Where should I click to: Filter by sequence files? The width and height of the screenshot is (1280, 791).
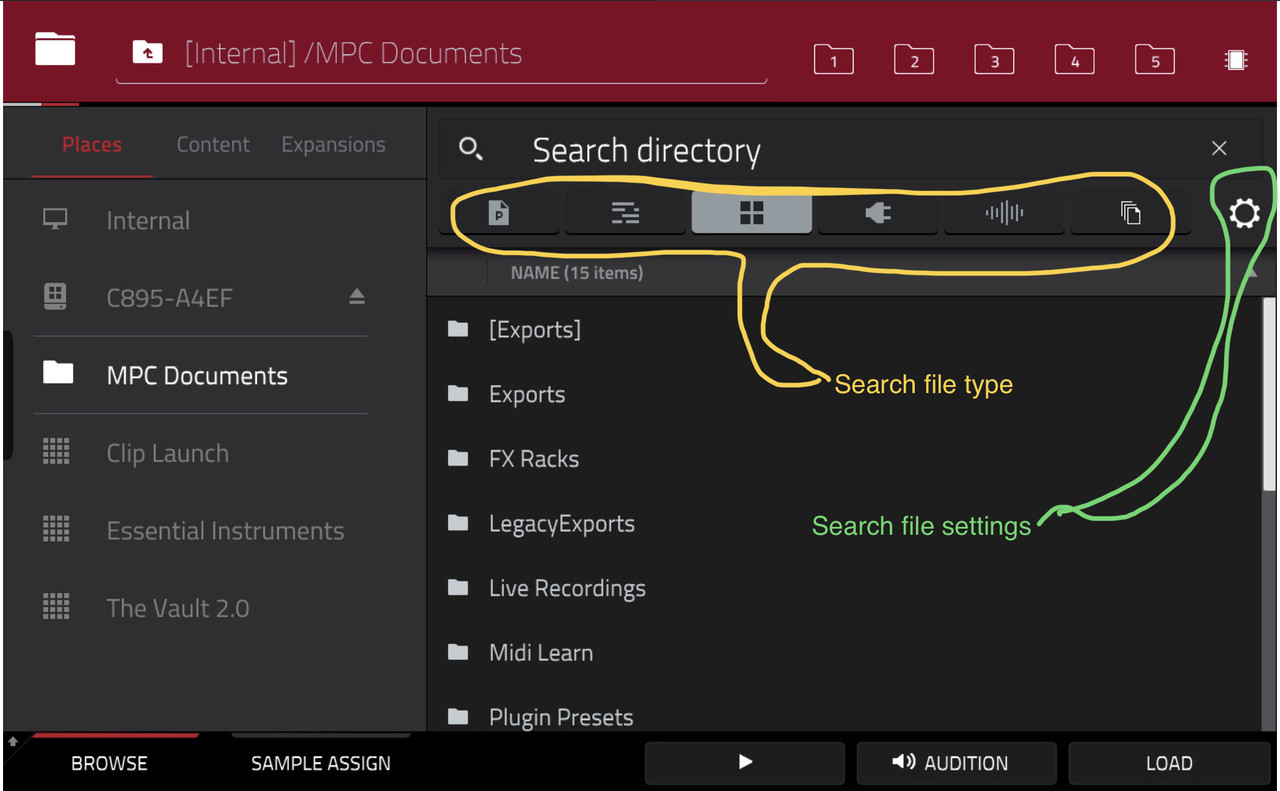click(625, 212)
